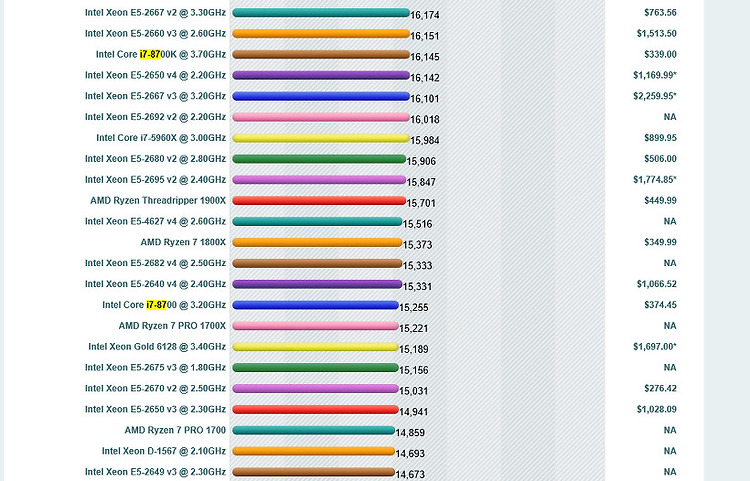The height and width of the screenshot is (481, 750).
Task: Click the $374.45 price link
Action: (x=660, y=305)
